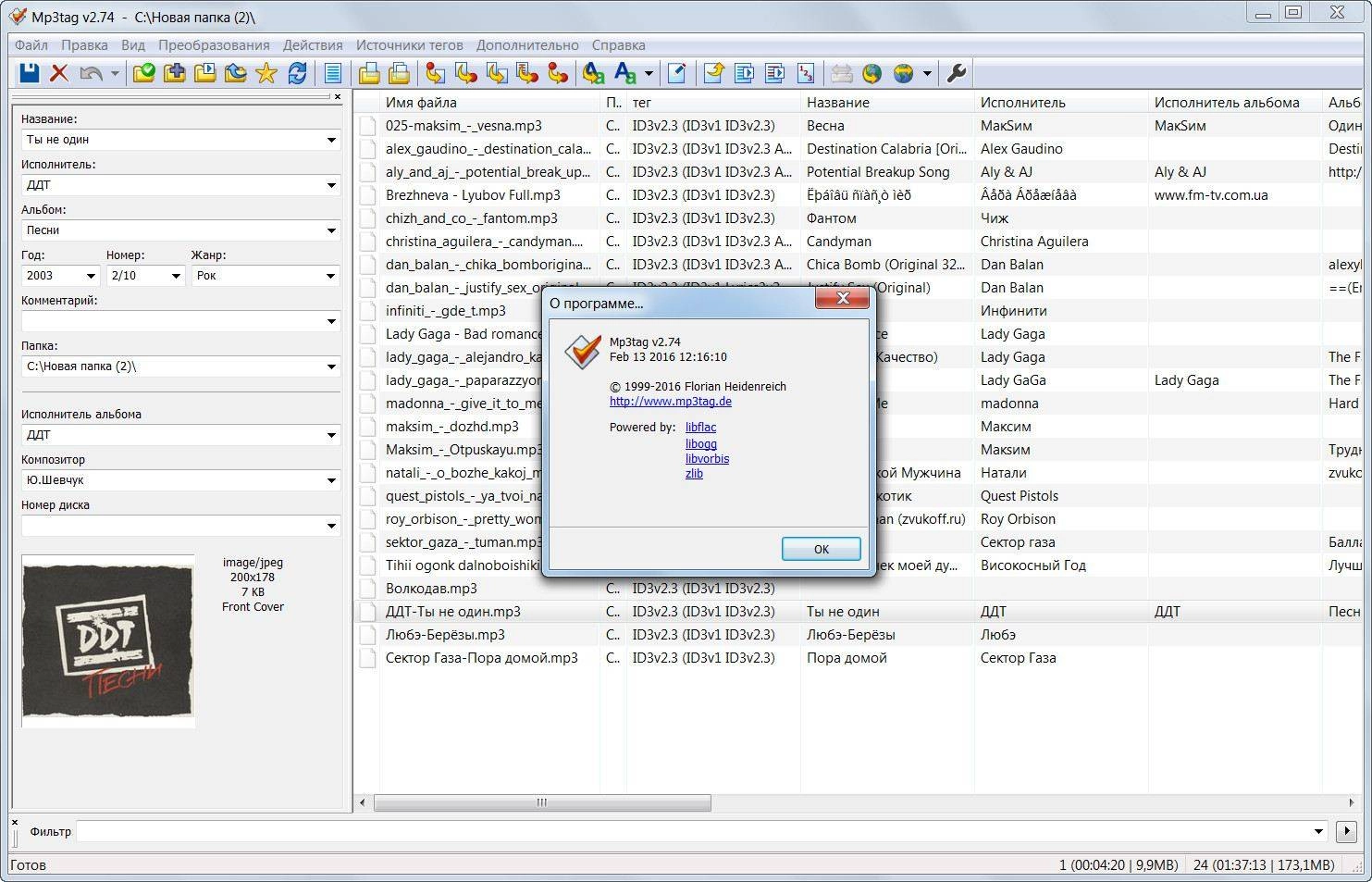The height and width of the screenshot is (882, 1372).
Task: Click the Autonumbering wizard 123 icon
Action: [806, 73]
